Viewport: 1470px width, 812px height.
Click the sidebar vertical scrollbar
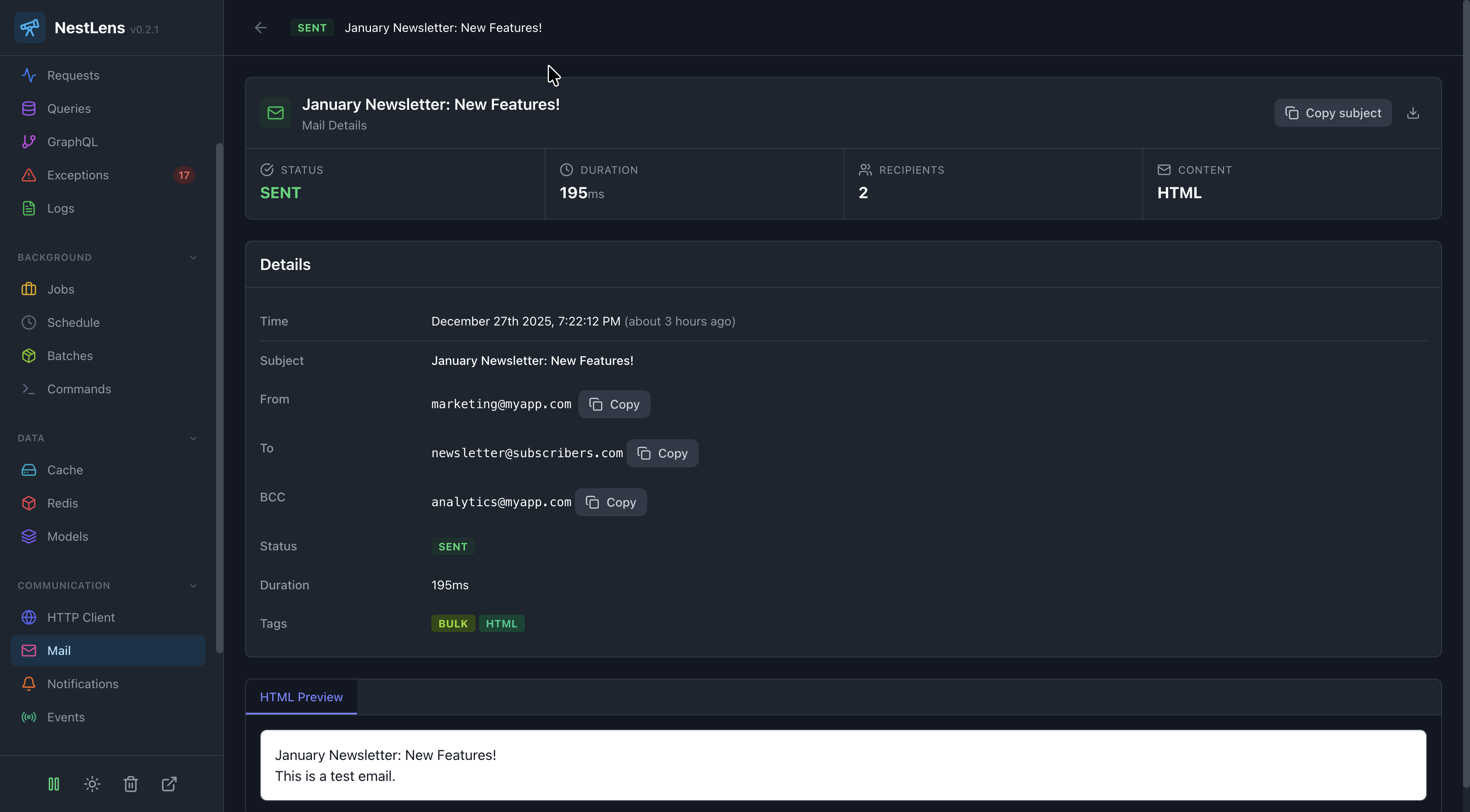pyautogui.click(x=219, y=399)
